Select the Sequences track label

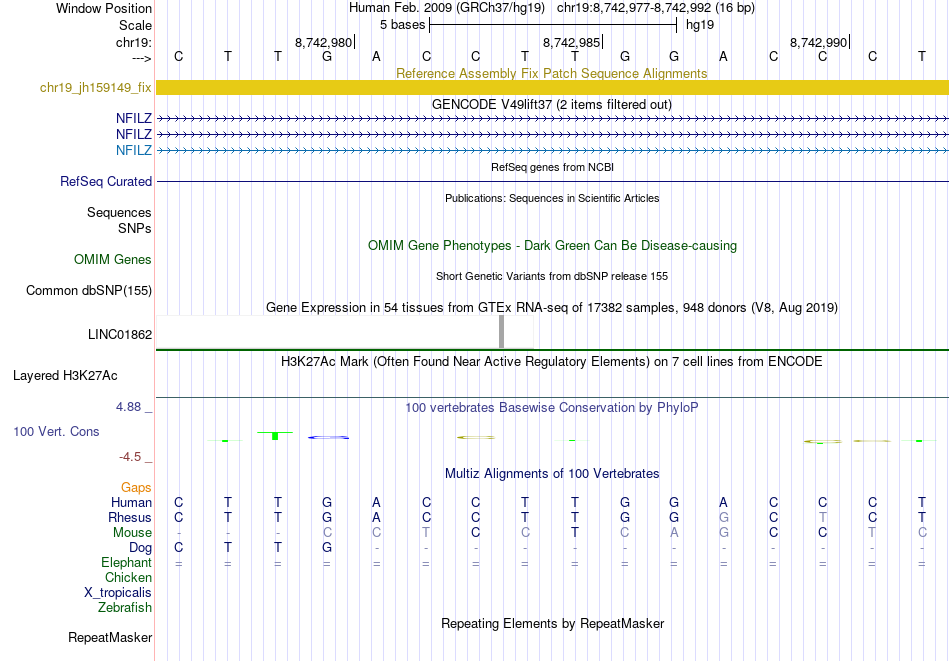[x=119, y=212]
